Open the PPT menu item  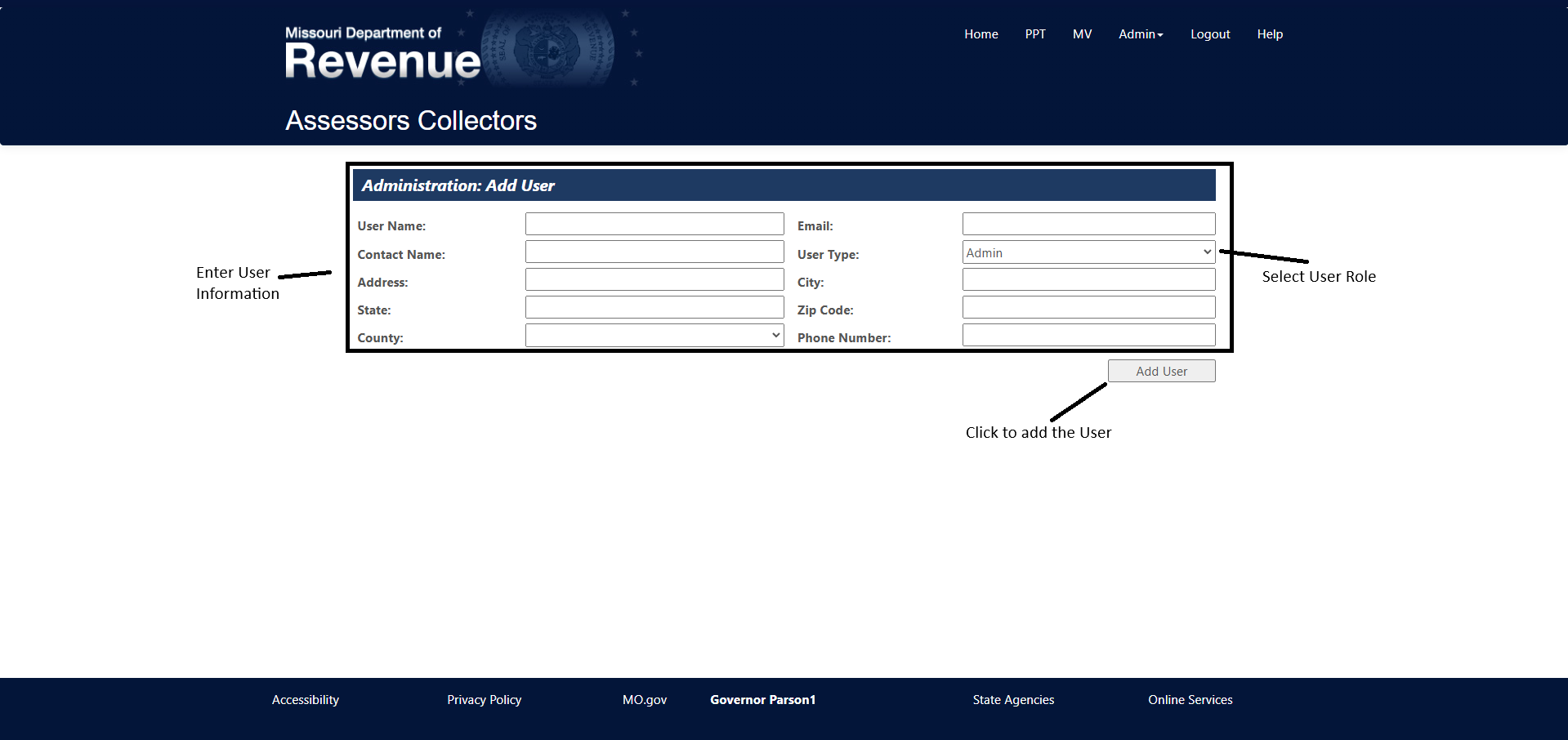click(x=1034, y=34)
